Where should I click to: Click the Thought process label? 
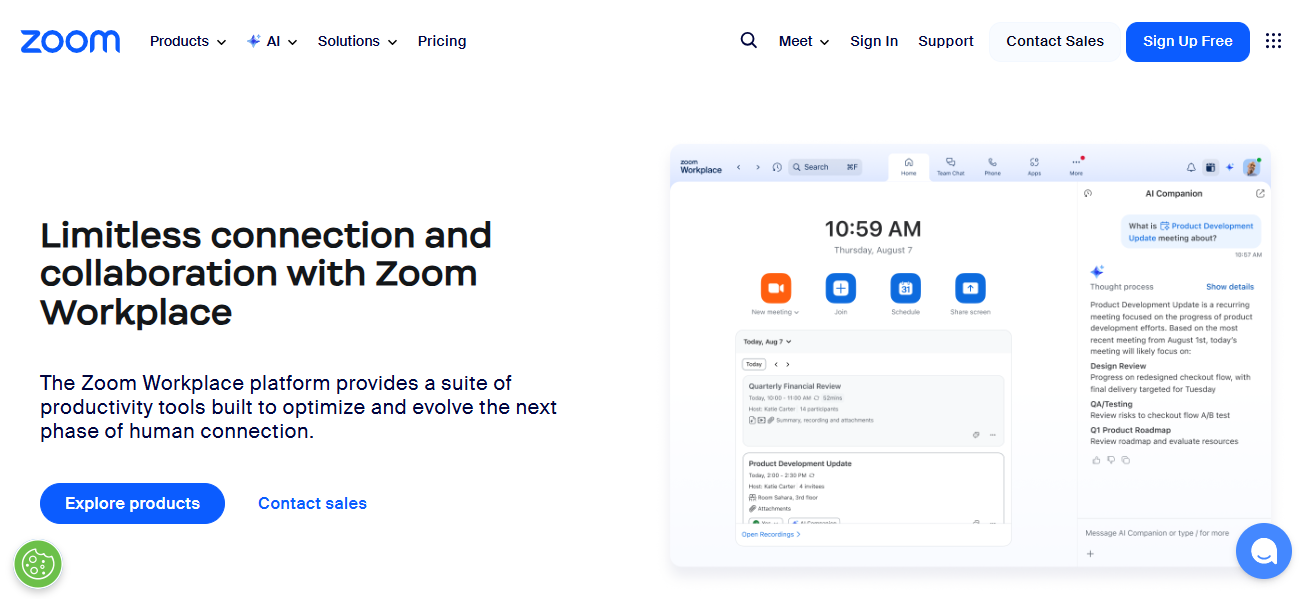tap(1121, 287)
